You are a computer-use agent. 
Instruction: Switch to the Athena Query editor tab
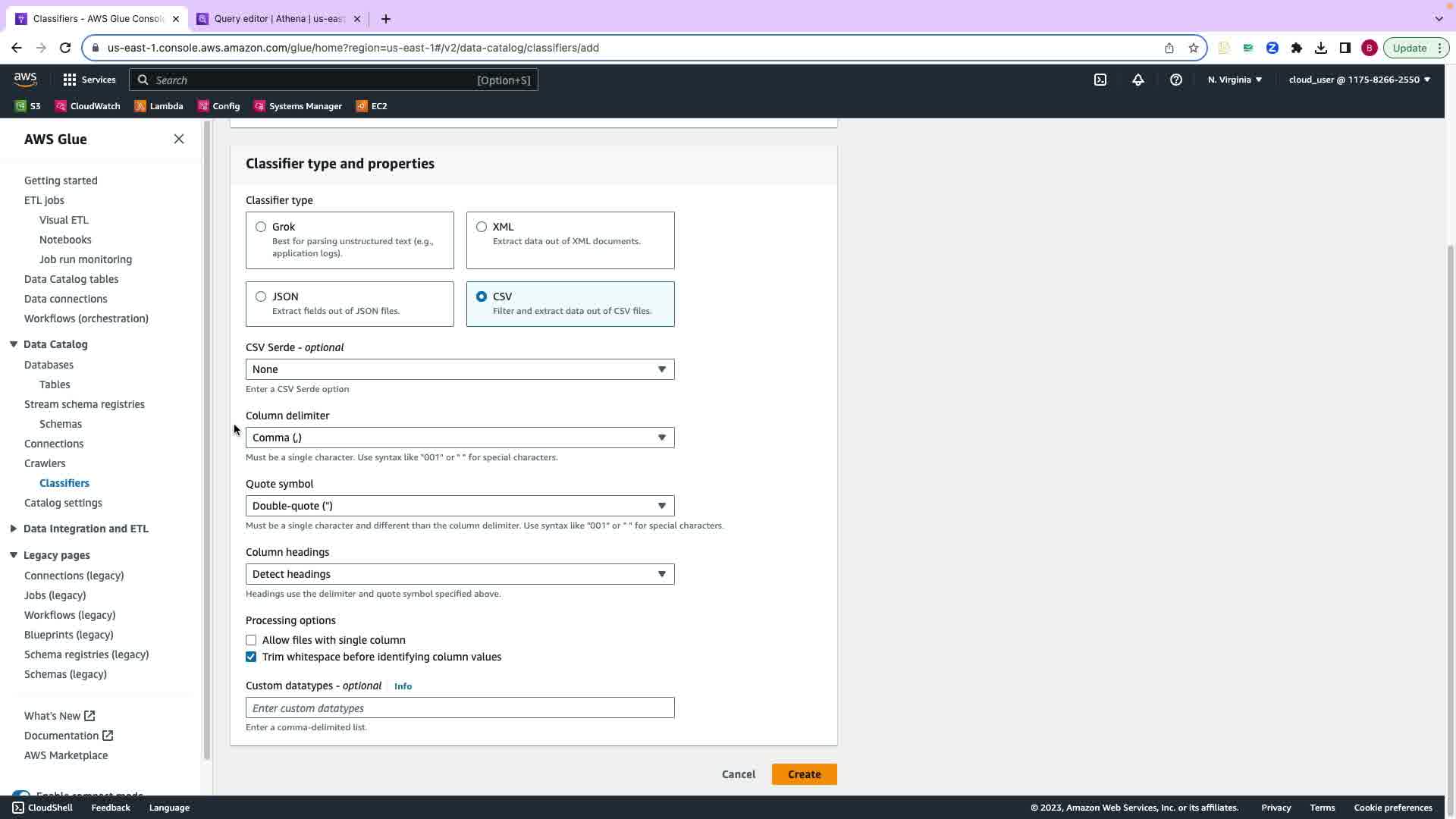pos(278,19)
